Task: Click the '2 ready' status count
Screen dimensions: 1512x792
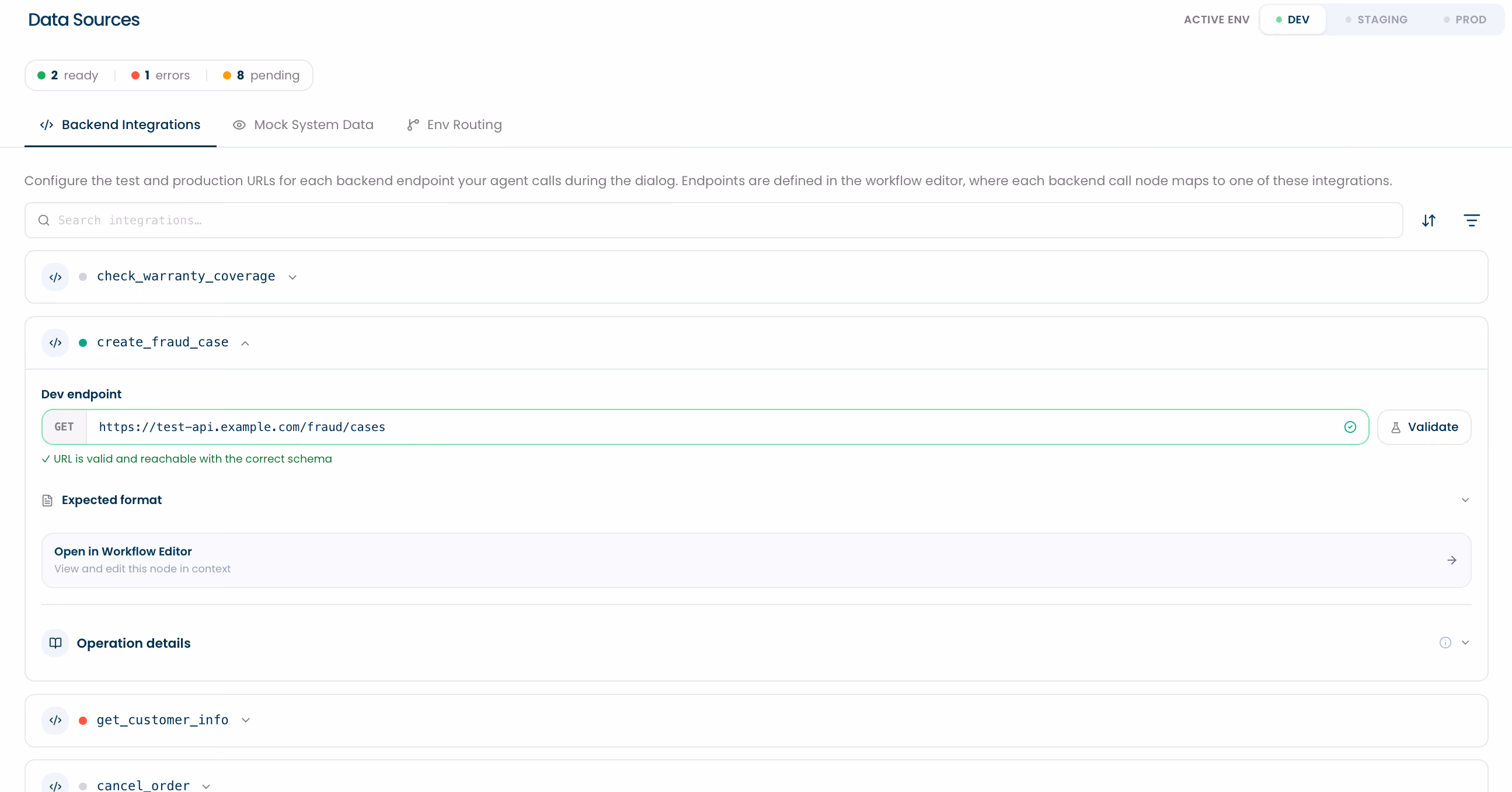Action: (x=68, y=75)
